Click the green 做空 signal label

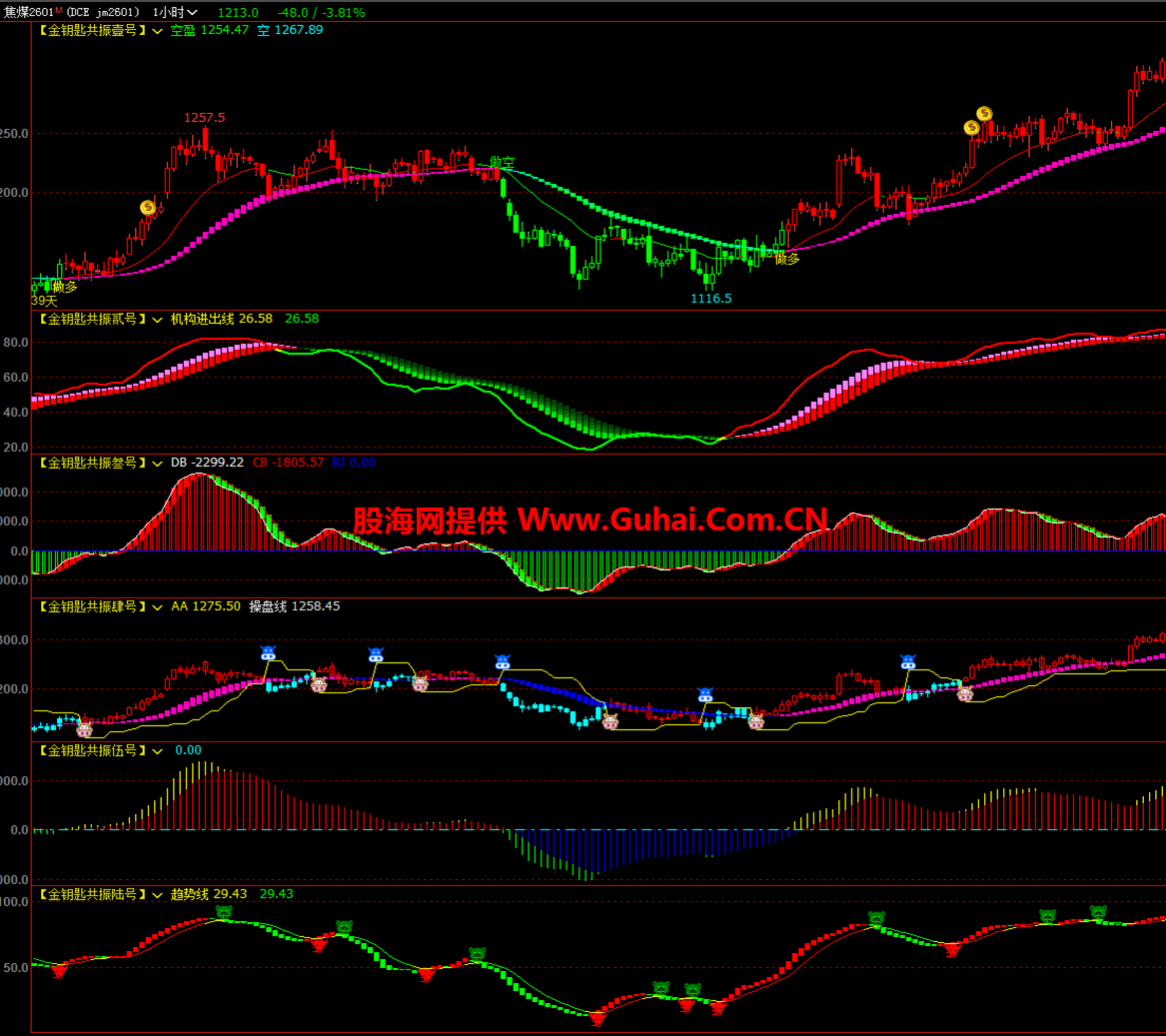pyautogui.click(x=502, y=162)
